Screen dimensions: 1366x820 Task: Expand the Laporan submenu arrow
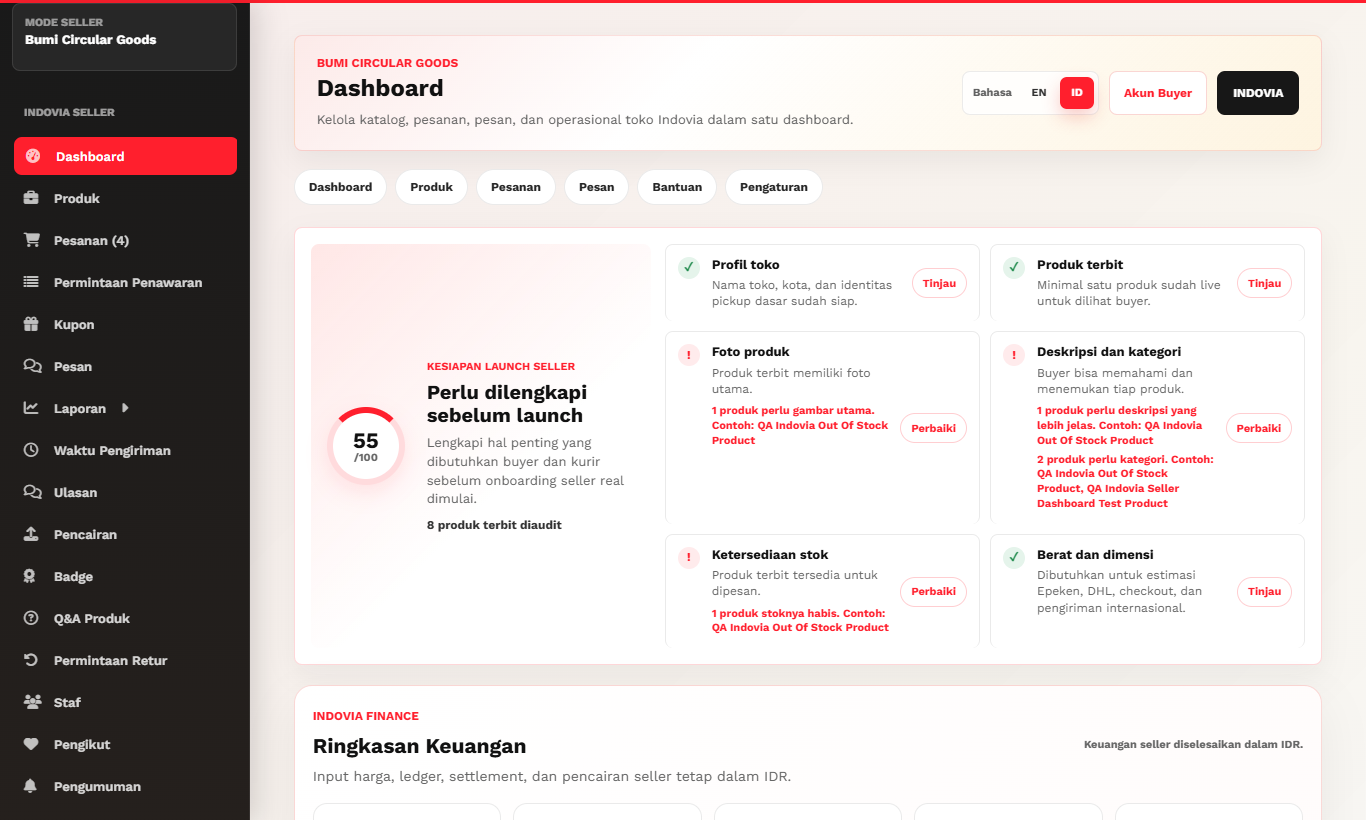pos(125,408)
